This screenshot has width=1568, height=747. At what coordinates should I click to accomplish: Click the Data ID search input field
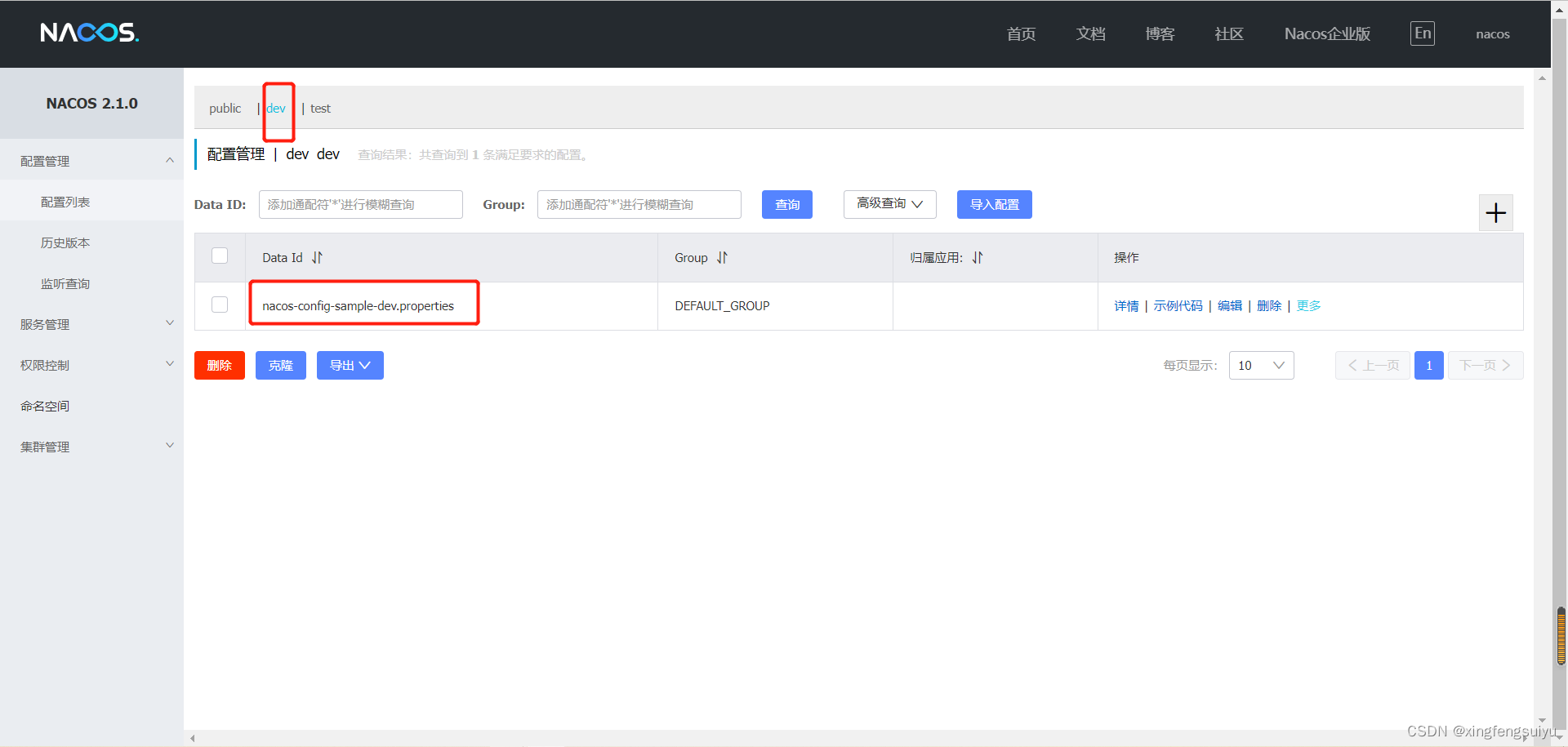tap(361, 204)
